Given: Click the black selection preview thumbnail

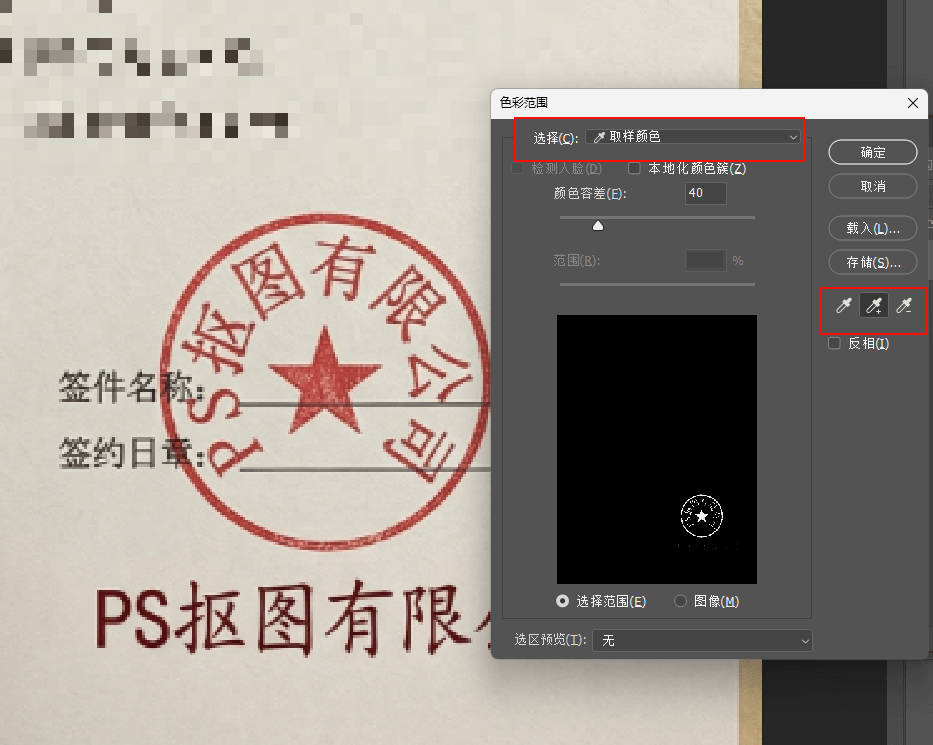Looking at the screenshot, I should click(x=656, y=448).
